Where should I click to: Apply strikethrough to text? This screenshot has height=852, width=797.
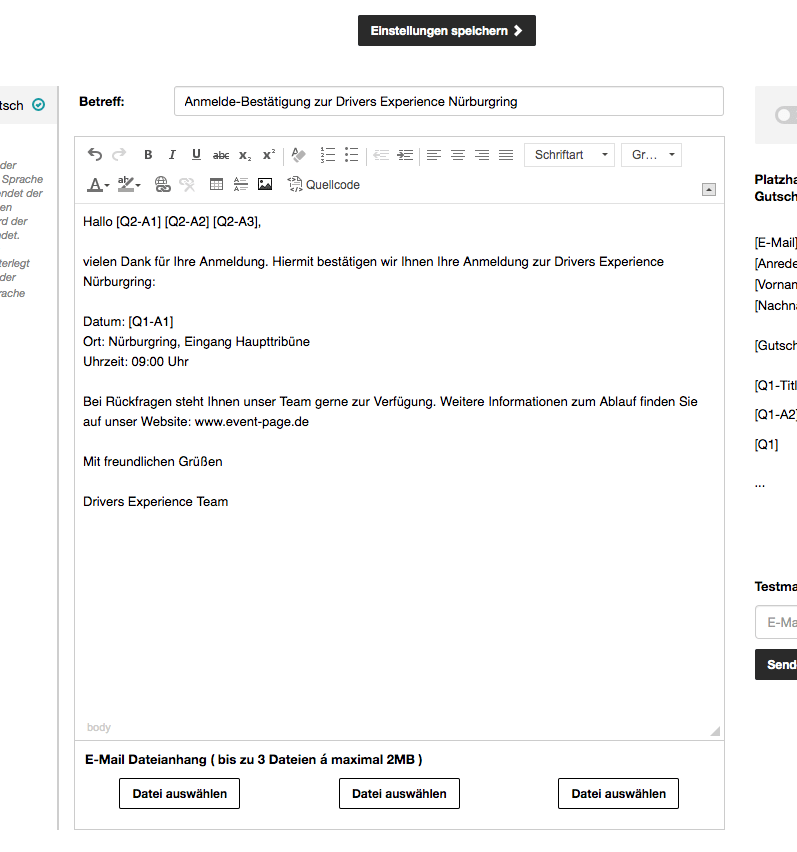pos(221,155)
